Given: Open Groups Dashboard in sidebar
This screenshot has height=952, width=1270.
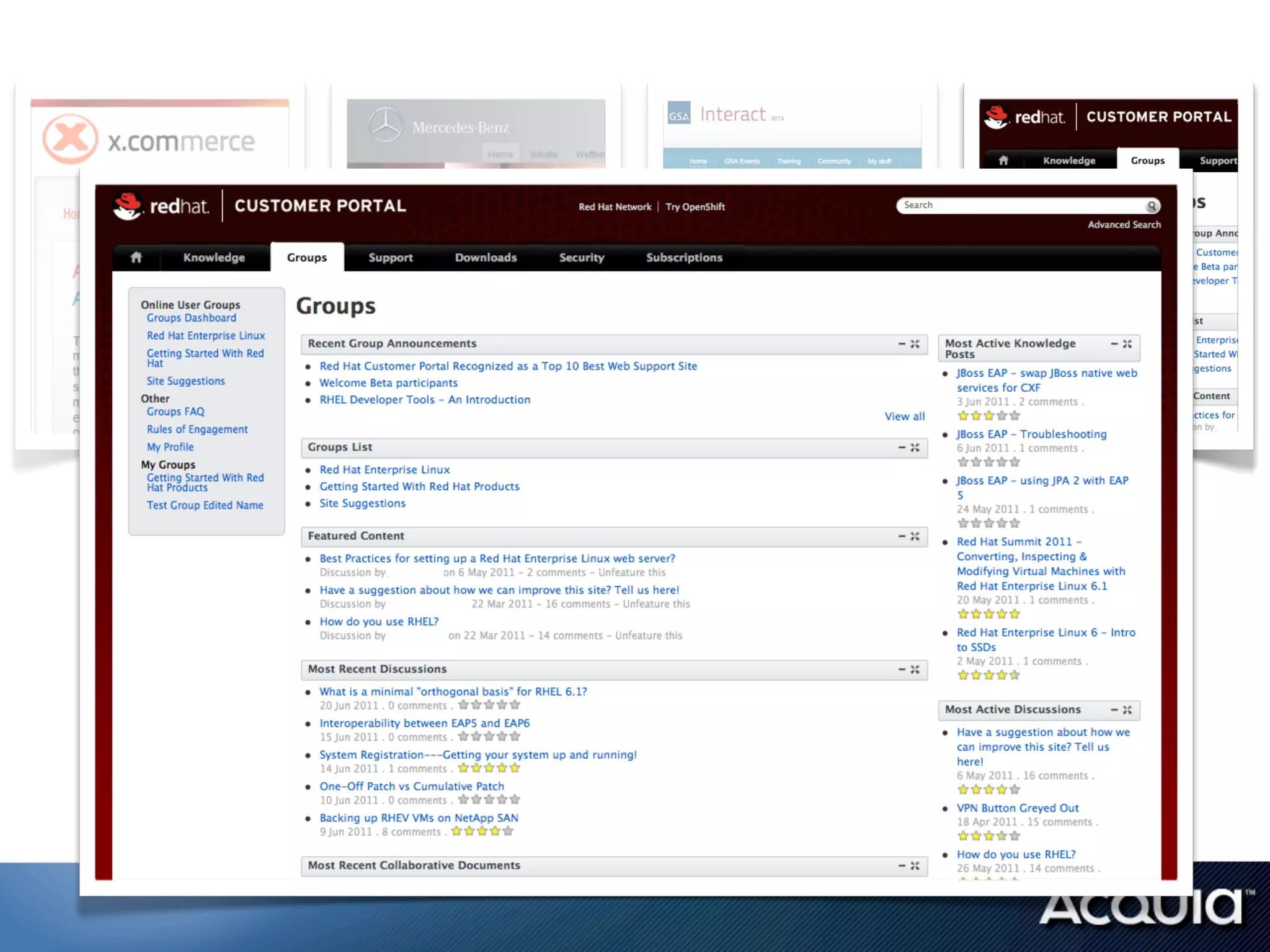Looking at the screenshot, I should 191,318.
